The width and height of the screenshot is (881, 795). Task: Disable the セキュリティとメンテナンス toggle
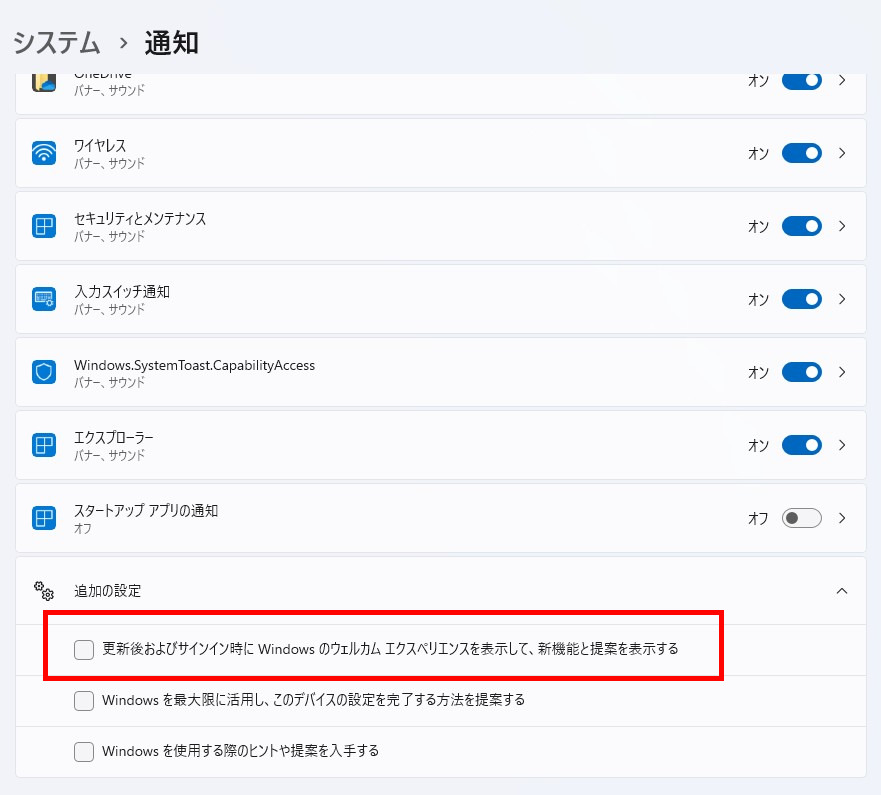[802, 226]
